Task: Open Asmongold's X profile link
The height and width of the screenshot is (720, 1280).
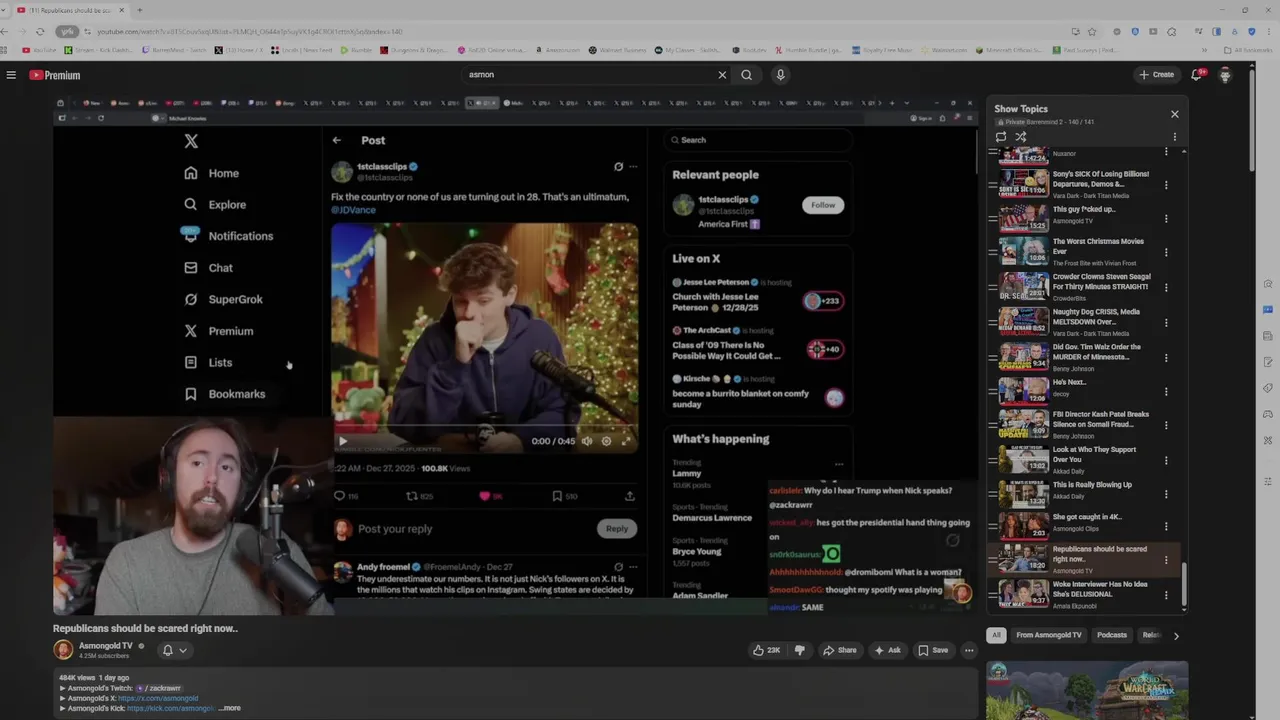Action: tap(158, 698)
